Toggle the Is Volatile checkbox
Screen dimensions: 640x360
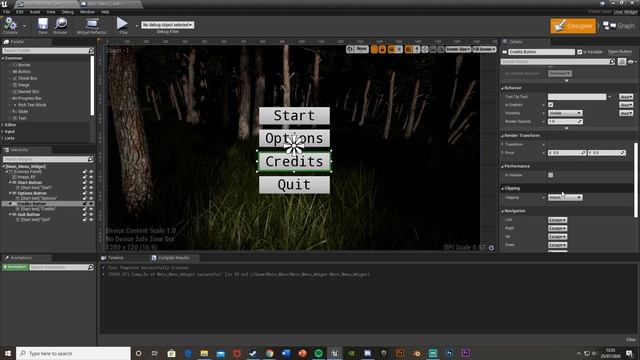[551, 175]
